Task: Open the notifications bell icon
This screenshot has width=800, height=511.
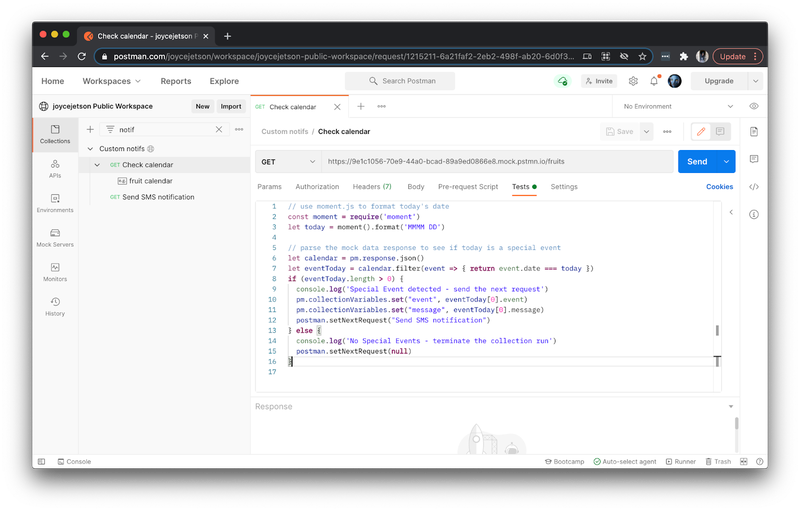Action: point(654,81)
